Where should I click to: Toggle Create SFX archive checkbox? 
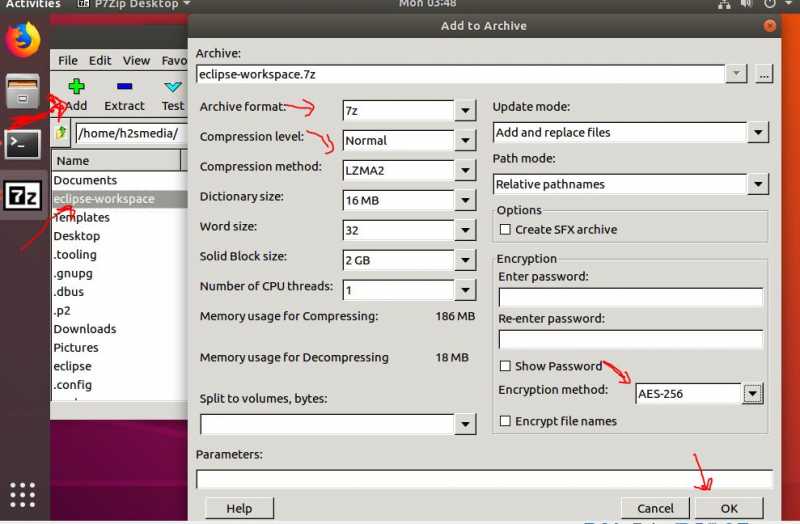click(505, 230)
